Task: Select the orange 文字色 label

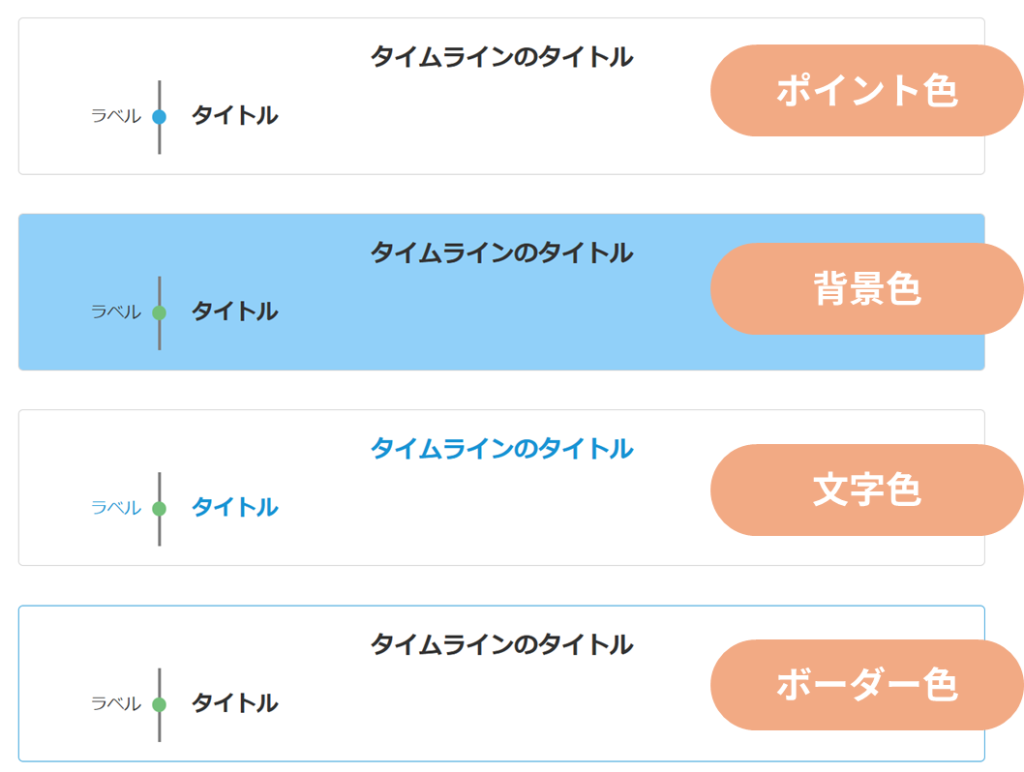Action: tap(866, 490)
